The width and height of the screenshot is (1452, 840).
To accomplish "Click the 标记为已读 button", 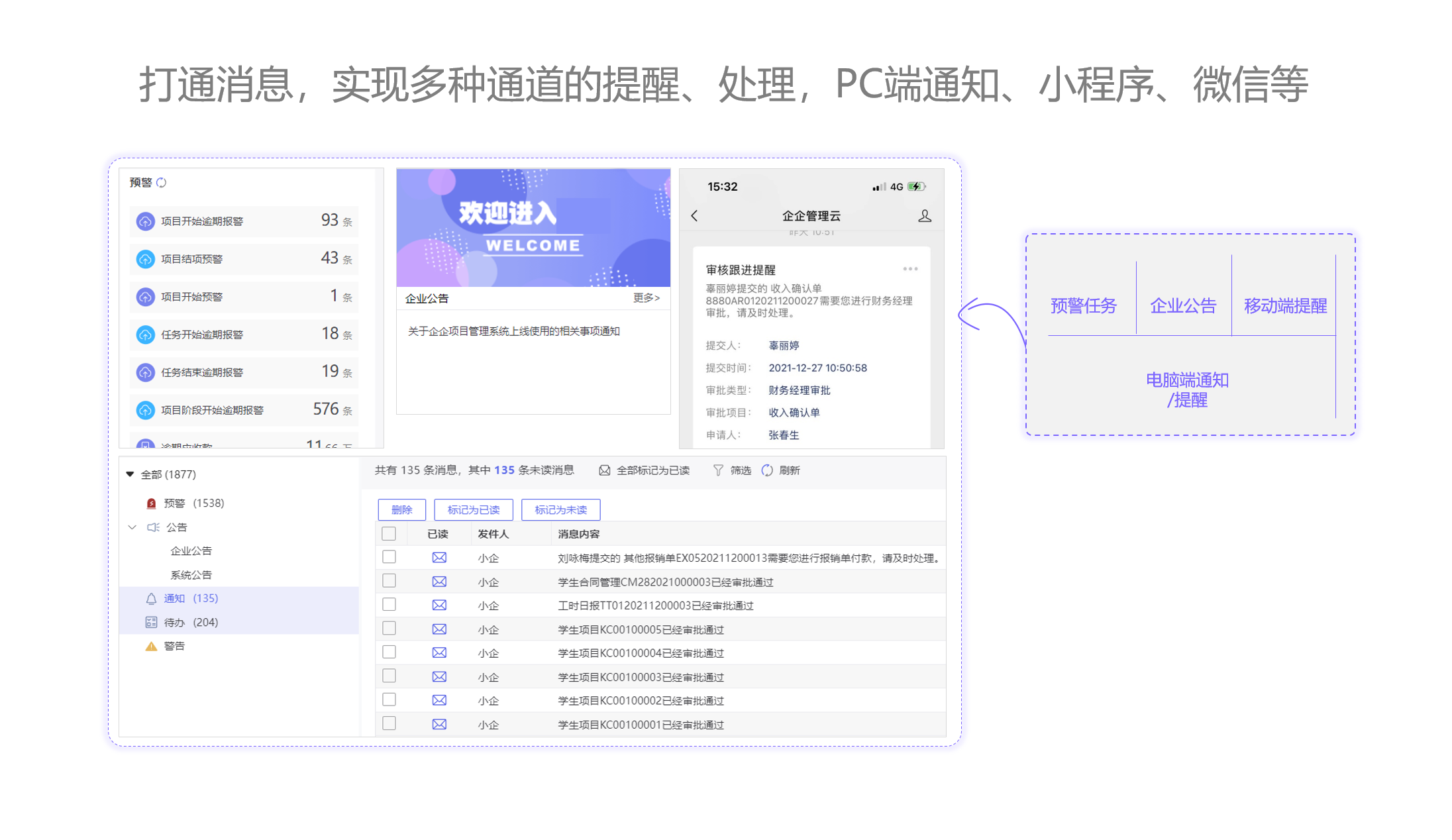I will pos(473,510).
